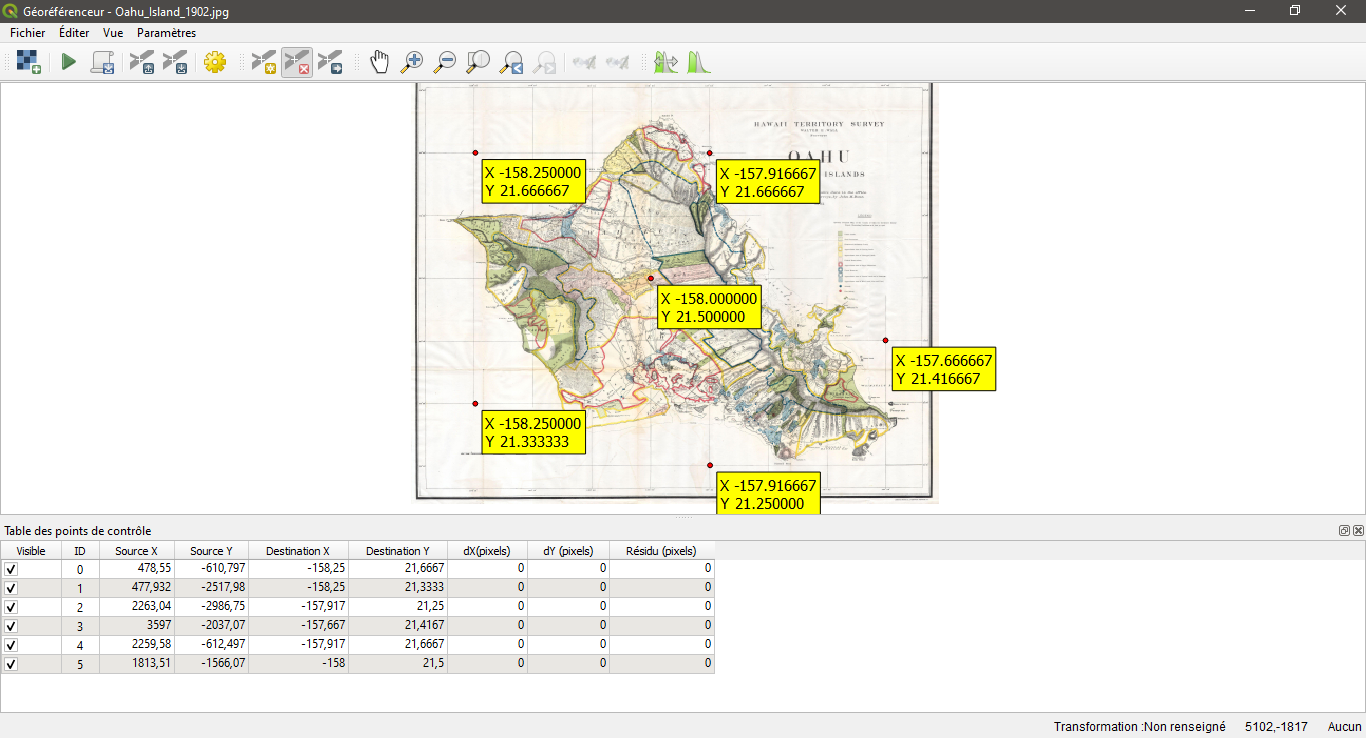Click Source Y cell -1566,07
Viewport: 1366px width, 738px height.
(212, 664)
